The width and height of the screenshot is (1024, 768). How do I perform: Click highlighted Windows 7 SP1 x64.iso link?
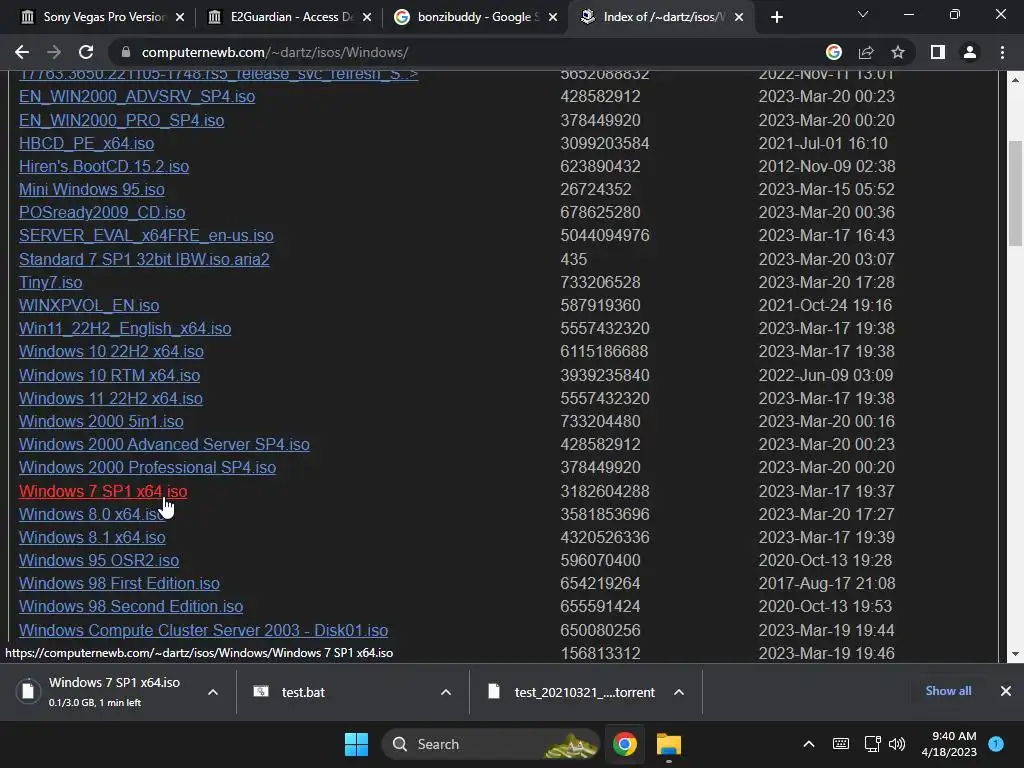coord(103,491)
